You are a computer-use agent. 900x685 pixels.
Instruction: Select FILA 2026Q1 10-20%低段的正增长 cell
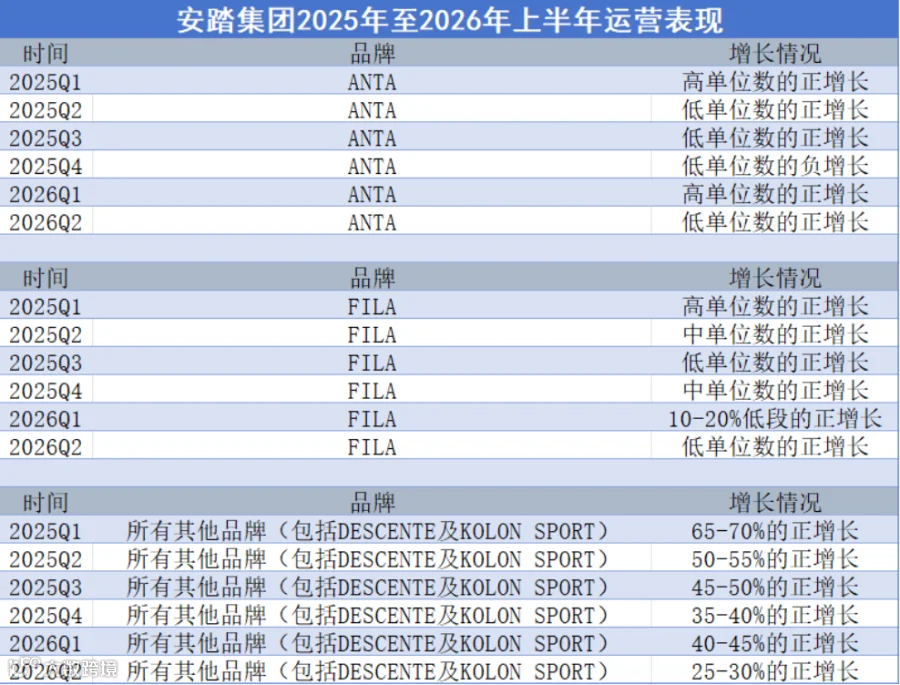pos(775,419)
